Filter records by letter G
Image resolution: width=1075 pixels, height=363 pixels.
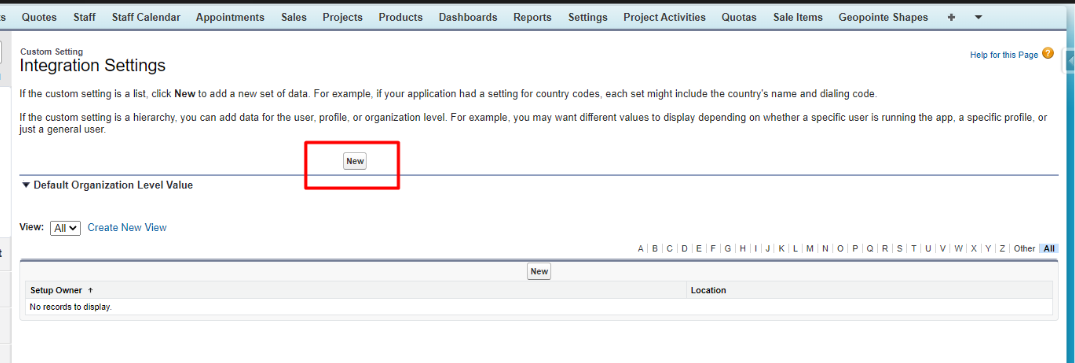tap(727, 248)
